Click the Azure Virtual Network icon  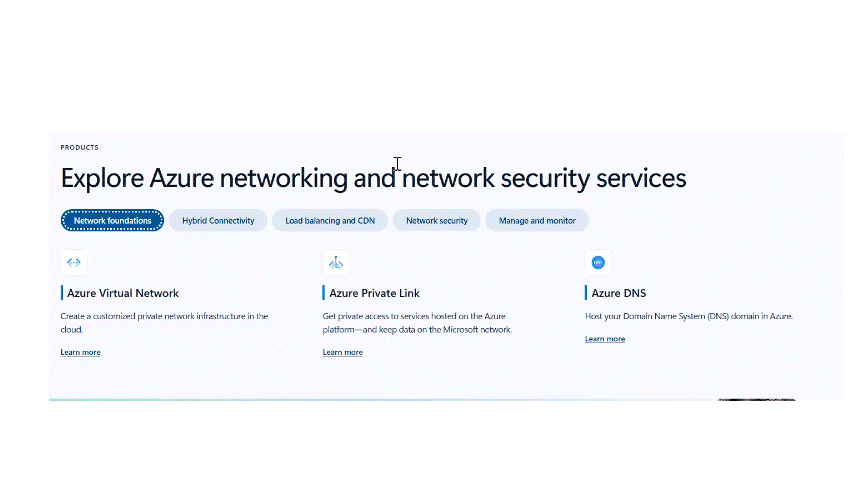74,262
